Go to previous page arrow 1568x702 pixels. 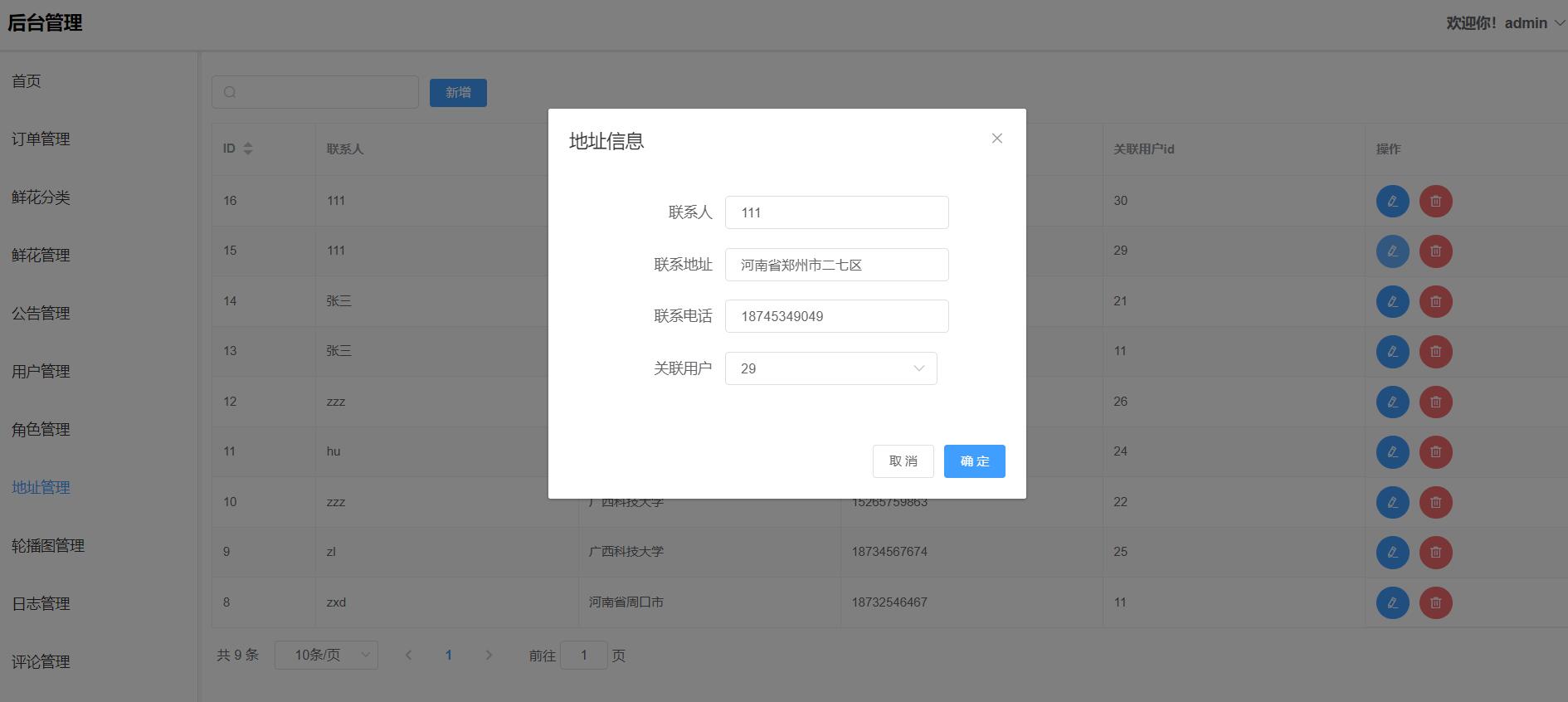click(408, 655)
